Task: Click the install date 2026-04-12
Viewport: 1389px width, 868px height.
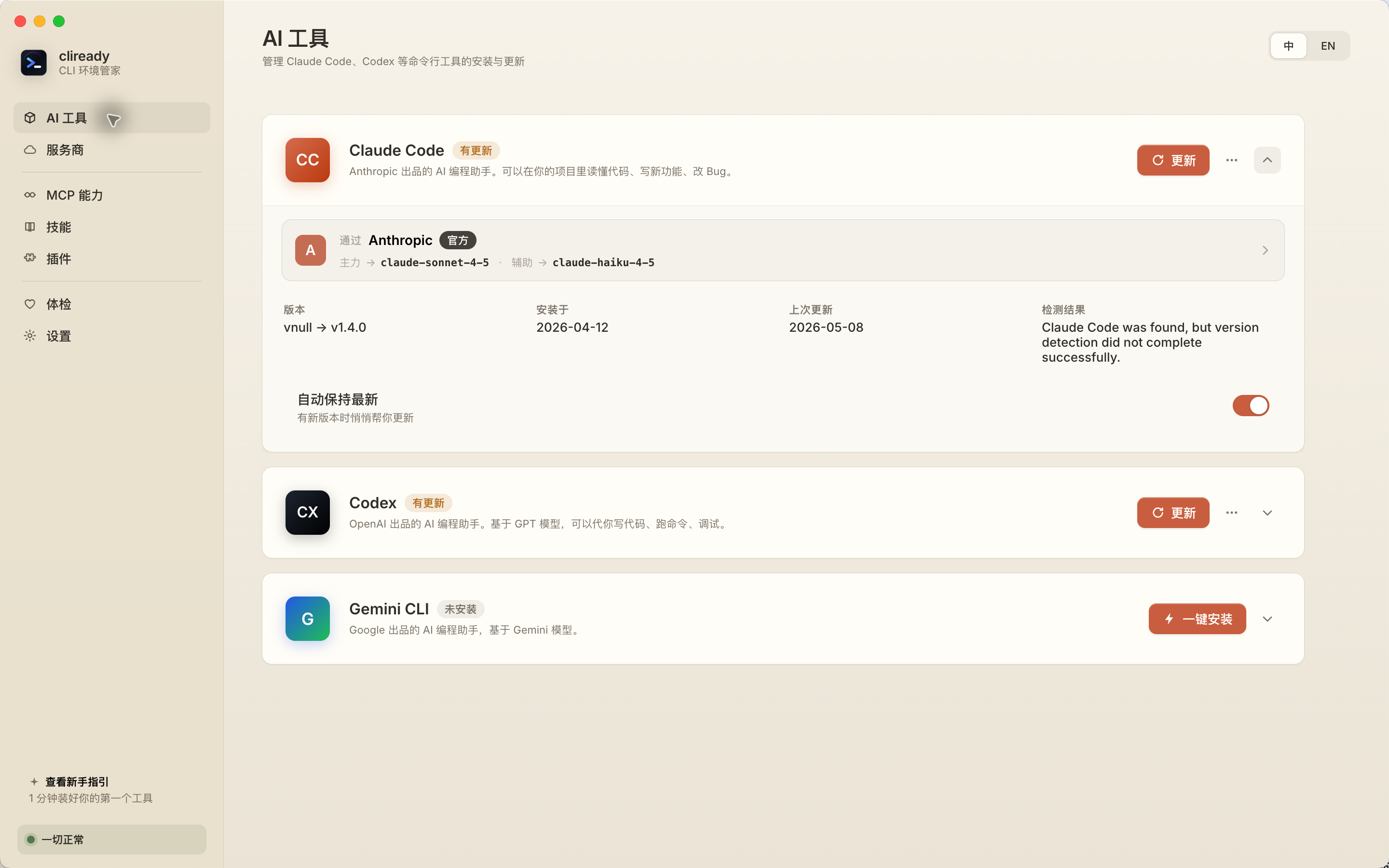Action: [572, 327]
